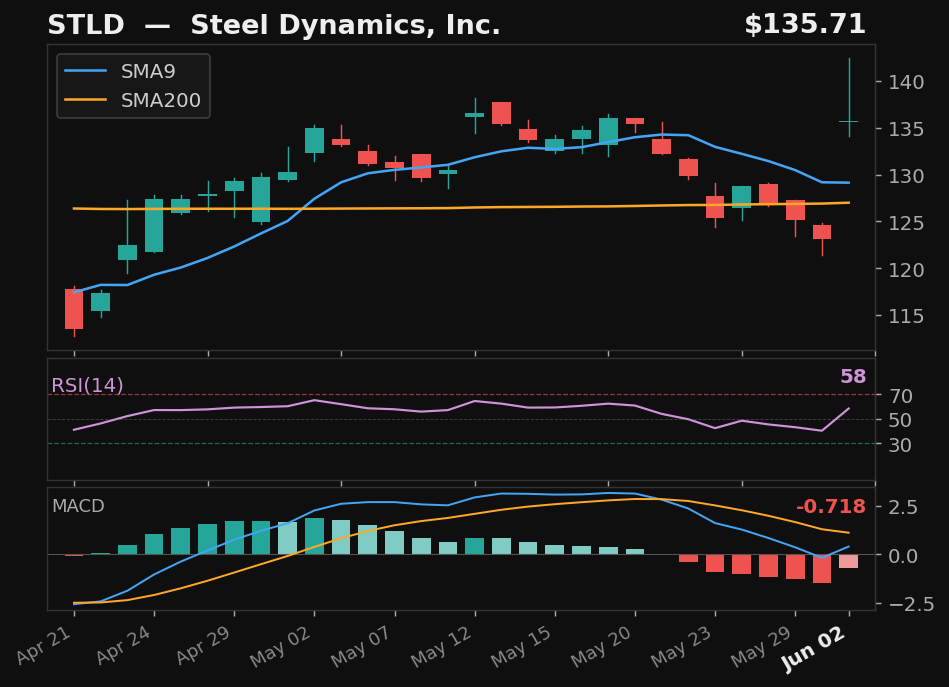
Task: Click the May 29 date axis label
Action: coord(761,646)
